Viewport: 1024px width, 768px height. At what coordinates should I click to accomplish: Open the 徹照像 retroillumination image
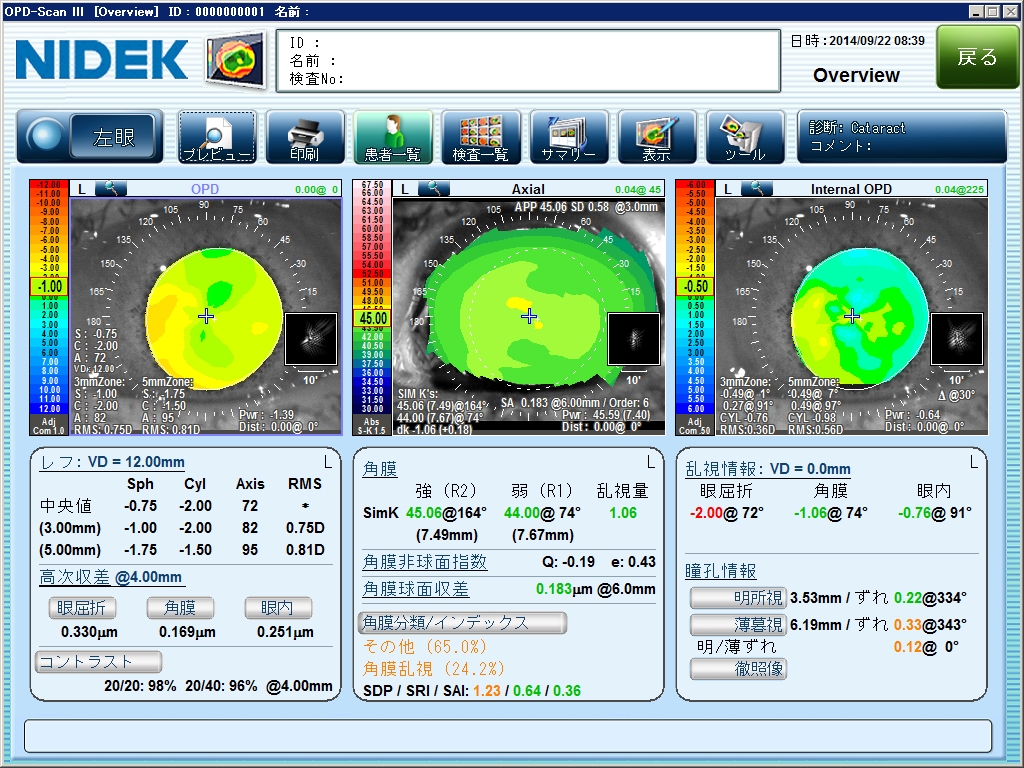coord(737,669)
